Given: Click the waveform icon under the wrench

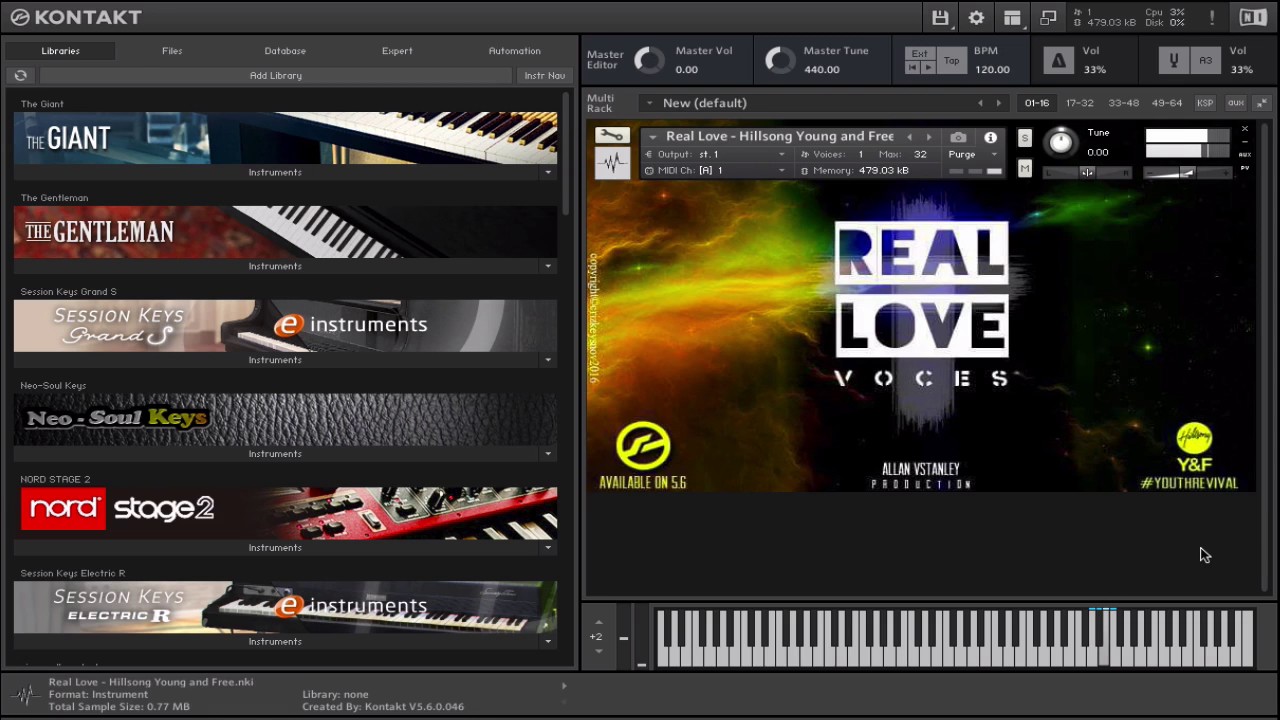Looking at the screenshot, I should click(611, 163).
